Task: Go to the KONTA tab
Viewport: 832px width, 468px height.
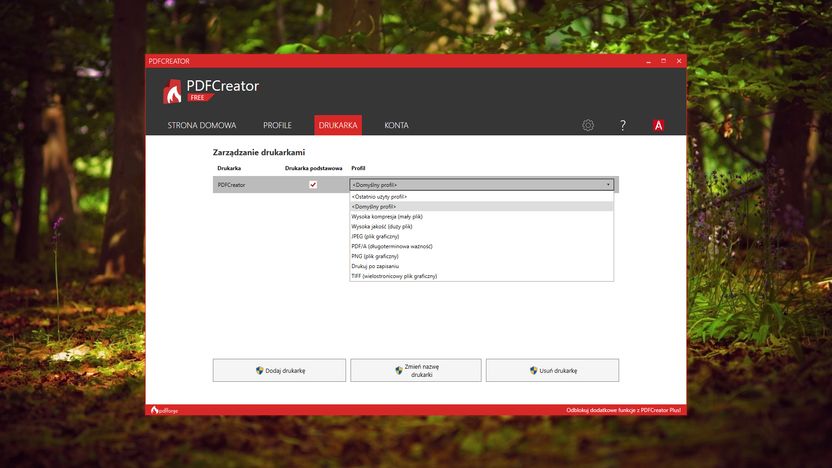Action: click(396, 125)
